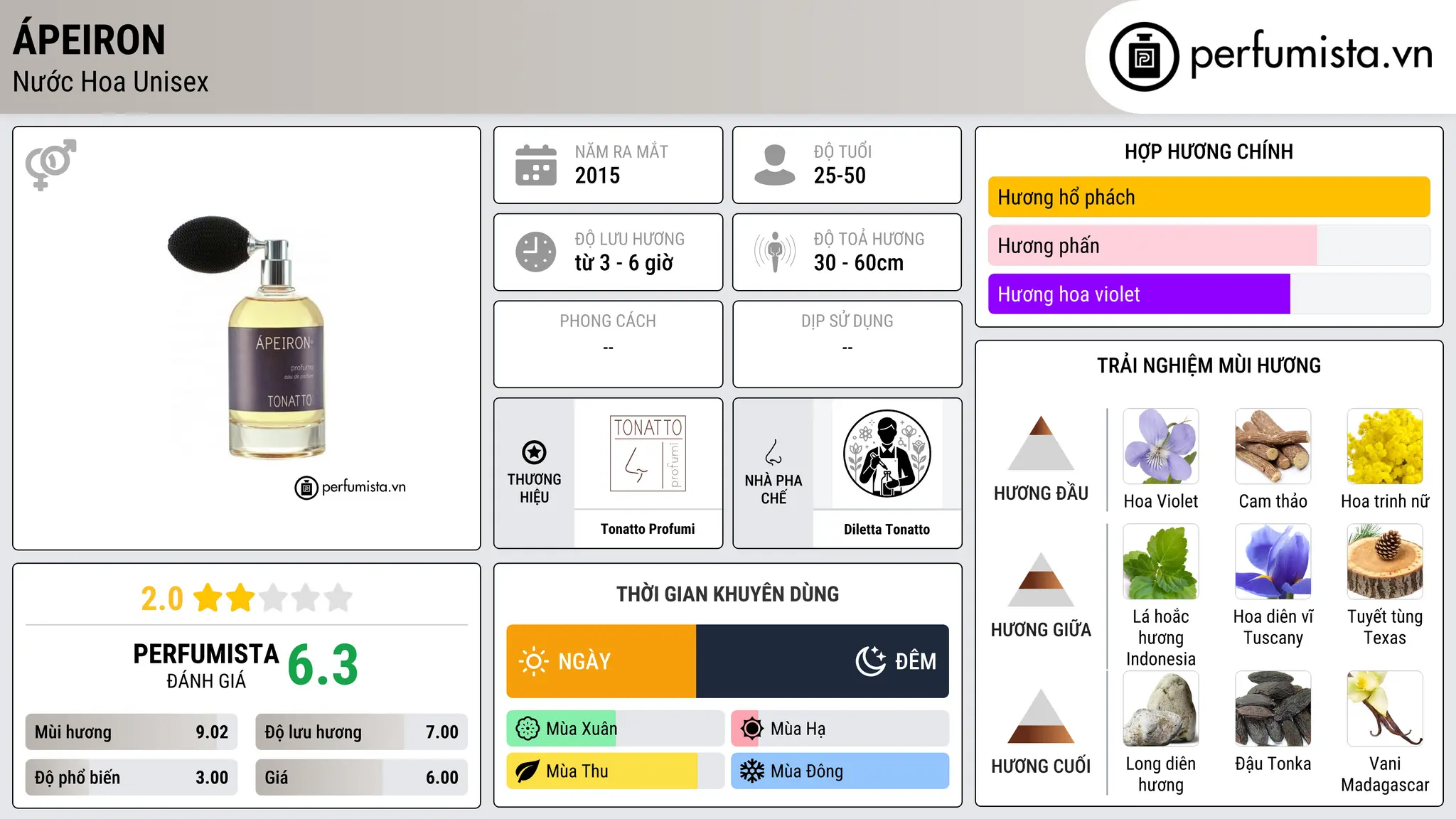Viewport: 1456px width, 819px height.
Task: Select the Đậu Tonka note image
Action: tap(1273, 709)
